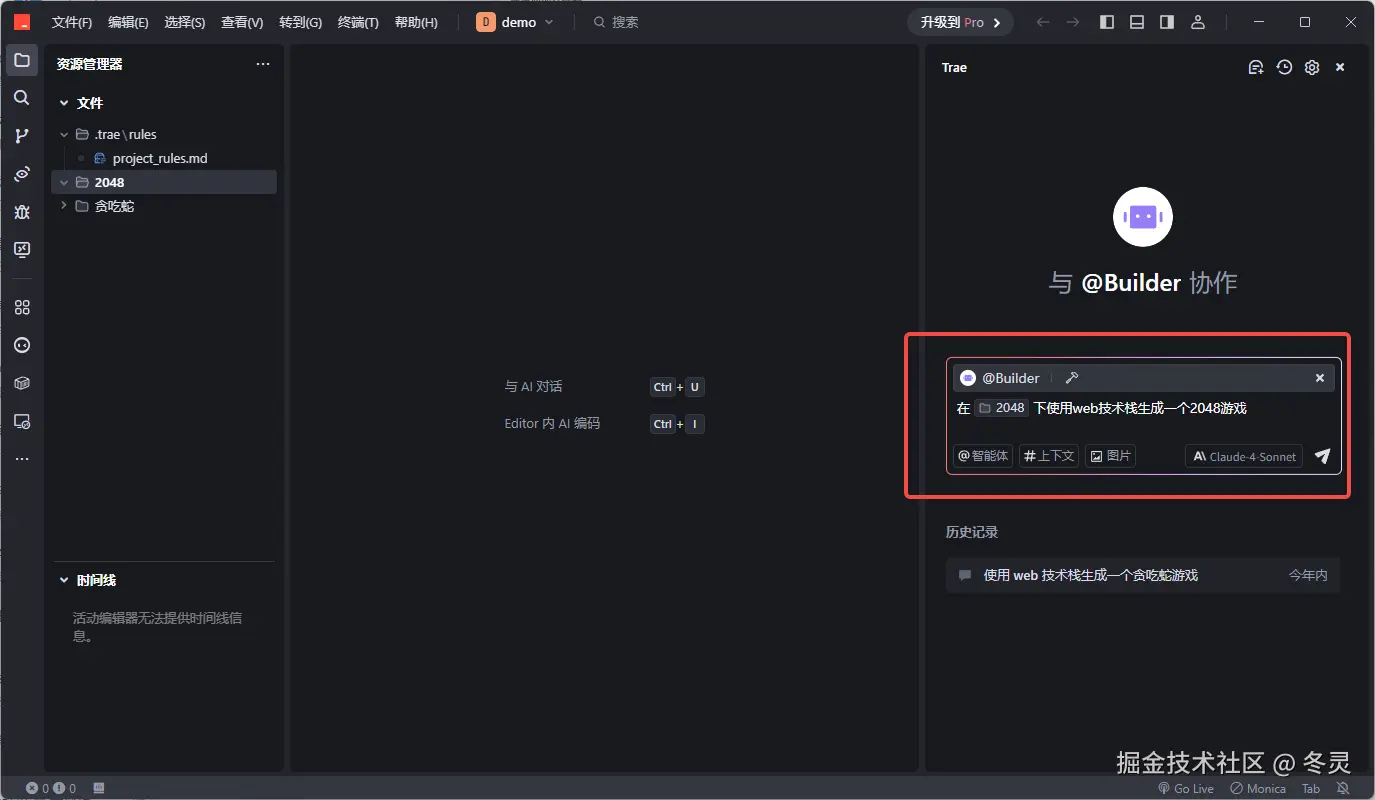Click 升级到 Pro button
Viewport: 1375px width, 800px height.
(960, 22)
